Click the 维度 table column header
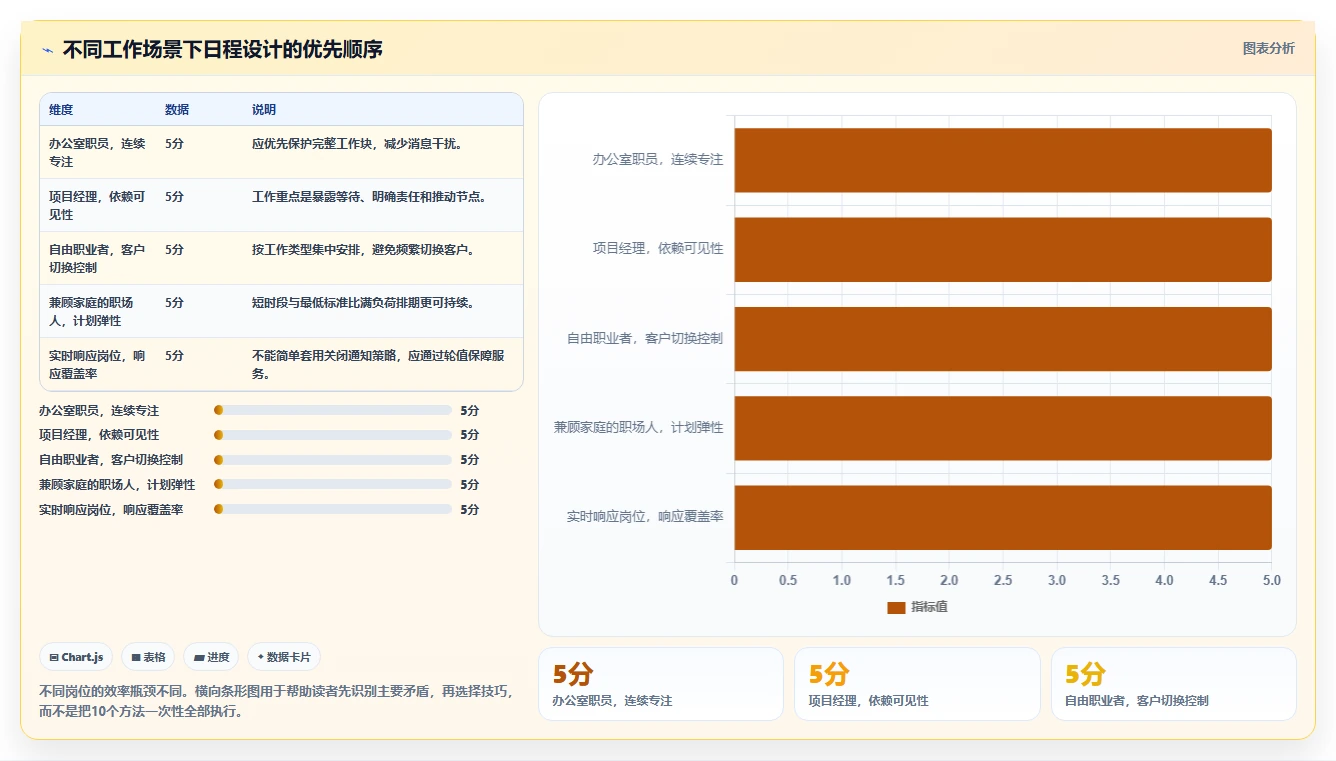Image resolution: width=1336 pixels, height=761 pixels. click(61, 109)
